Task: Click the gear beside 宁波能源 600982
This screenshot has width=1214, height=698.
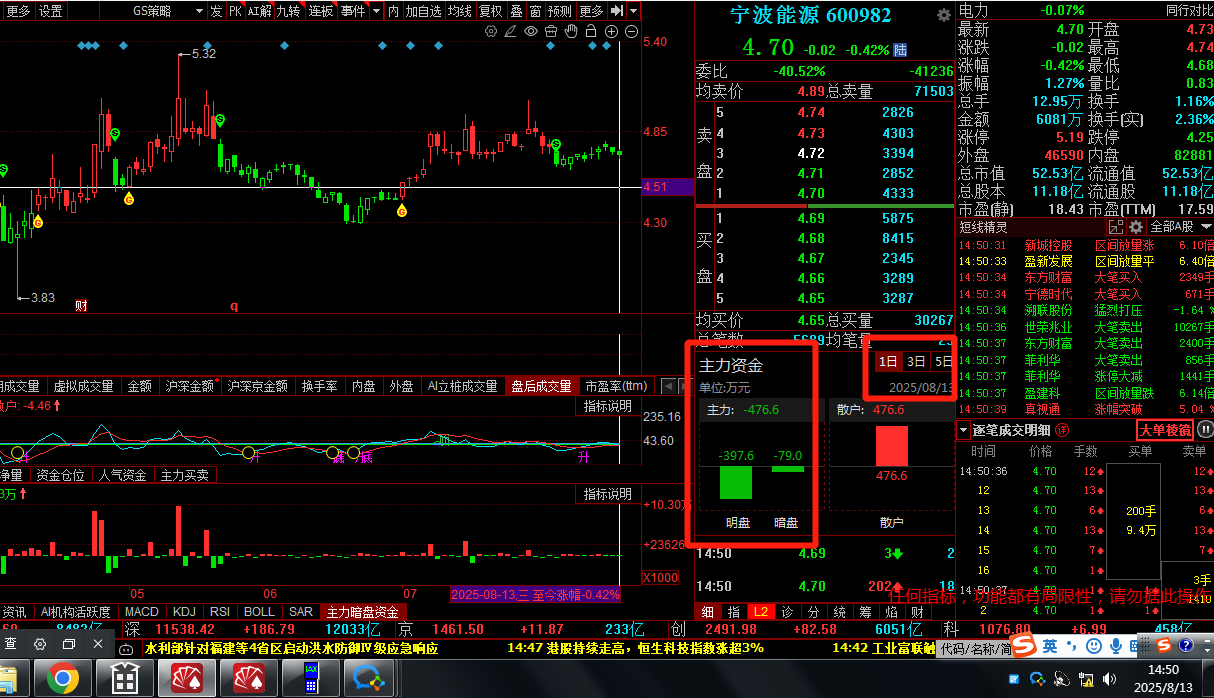Action: coord(943,15)
